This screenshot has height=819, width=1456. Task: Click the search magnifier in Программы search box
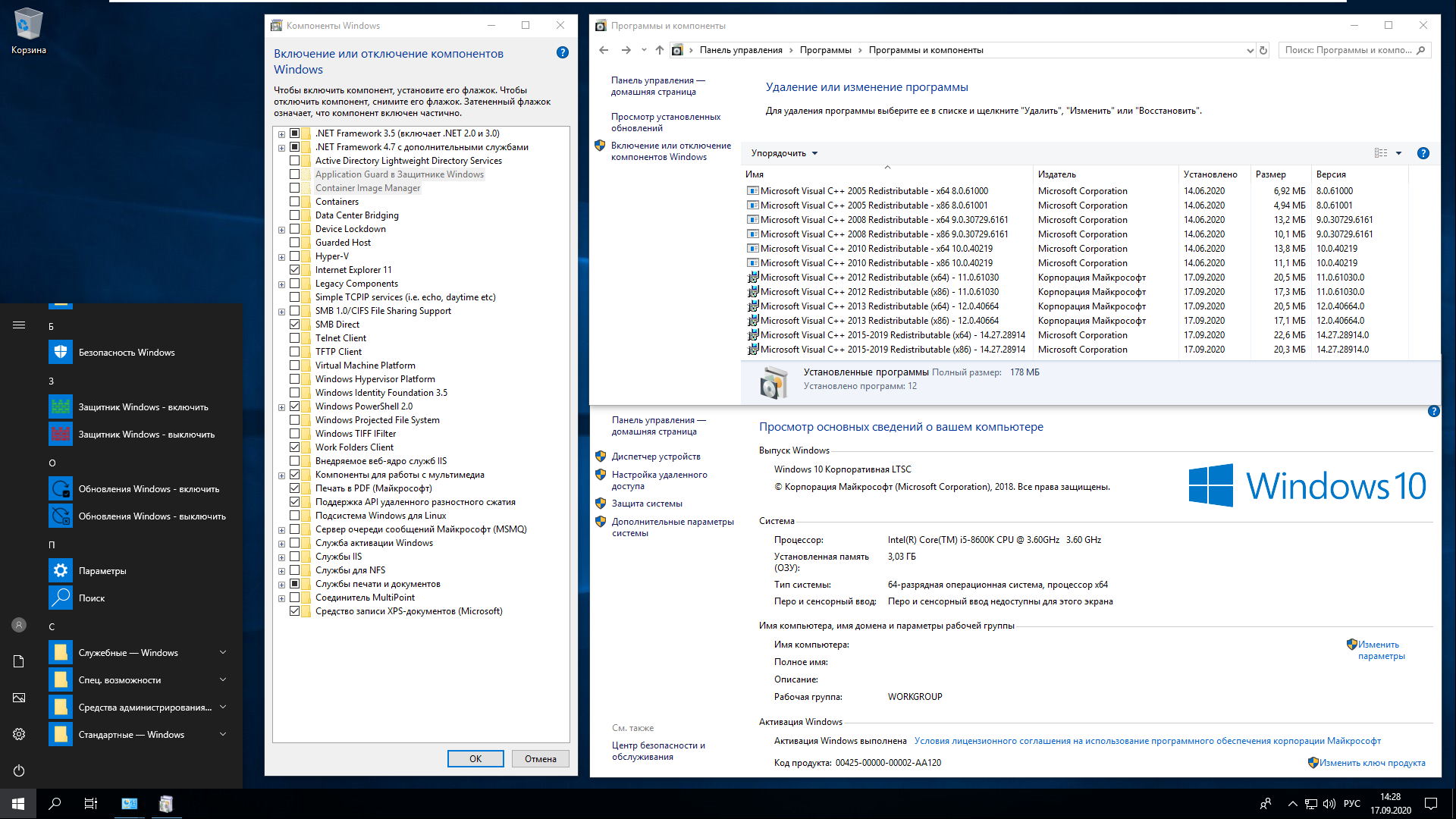(x=1420, y=50)
